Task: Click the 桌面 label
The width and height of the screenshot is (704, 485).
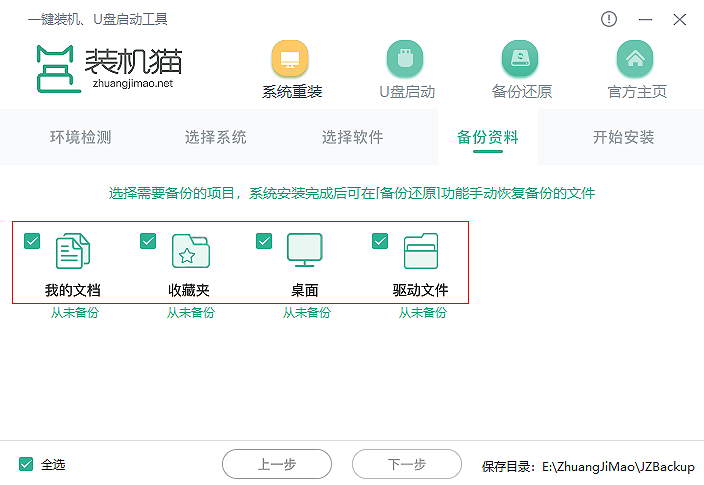Action: 305,290
